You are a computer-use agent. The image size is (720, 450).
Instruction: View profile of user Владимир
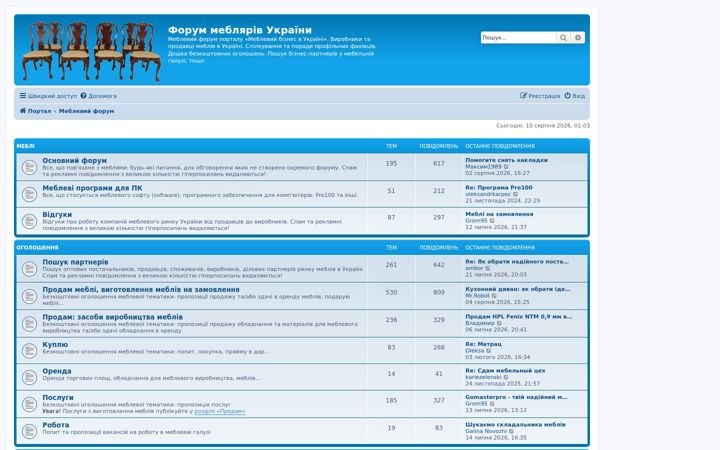coord(480,323)
